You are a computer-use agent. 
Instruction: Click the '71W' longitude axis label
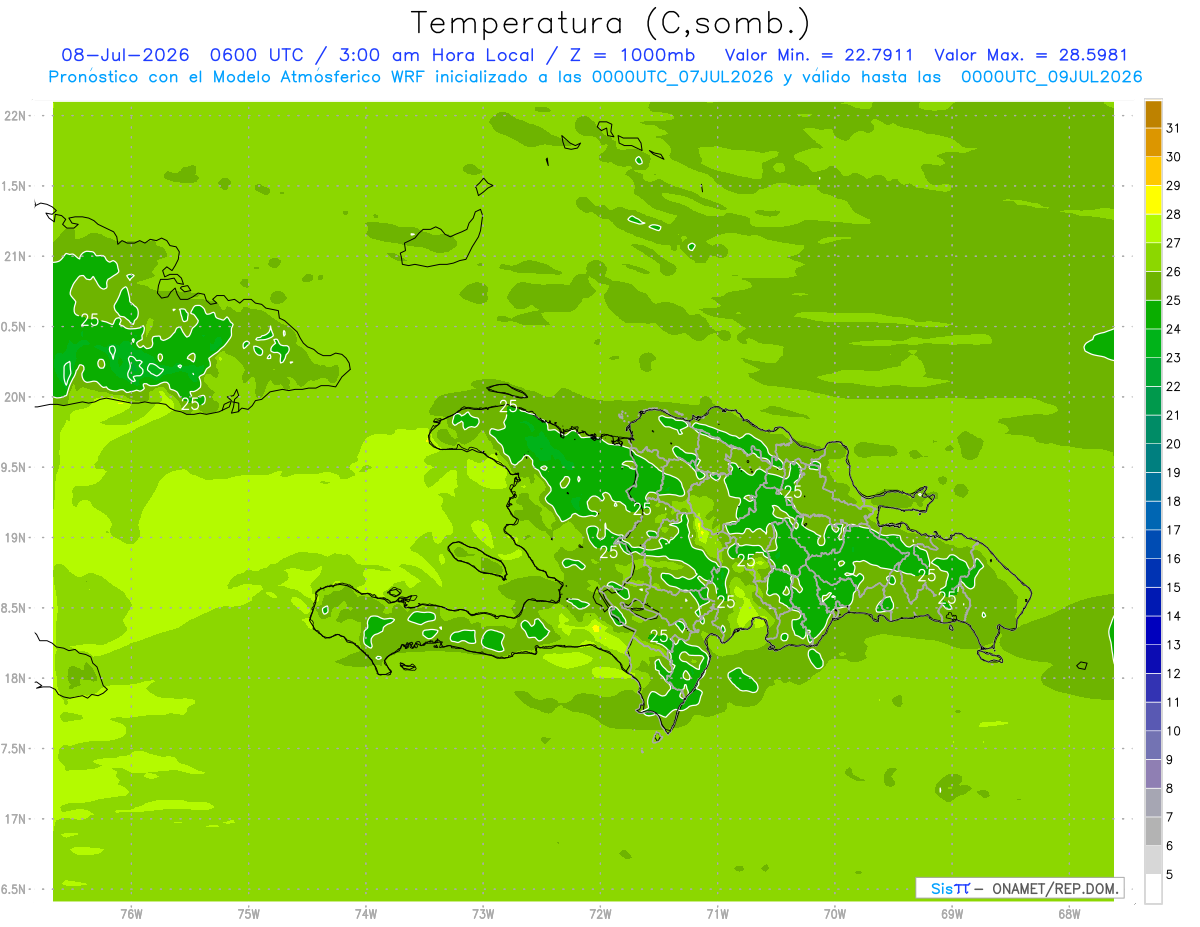coord(718,914)
